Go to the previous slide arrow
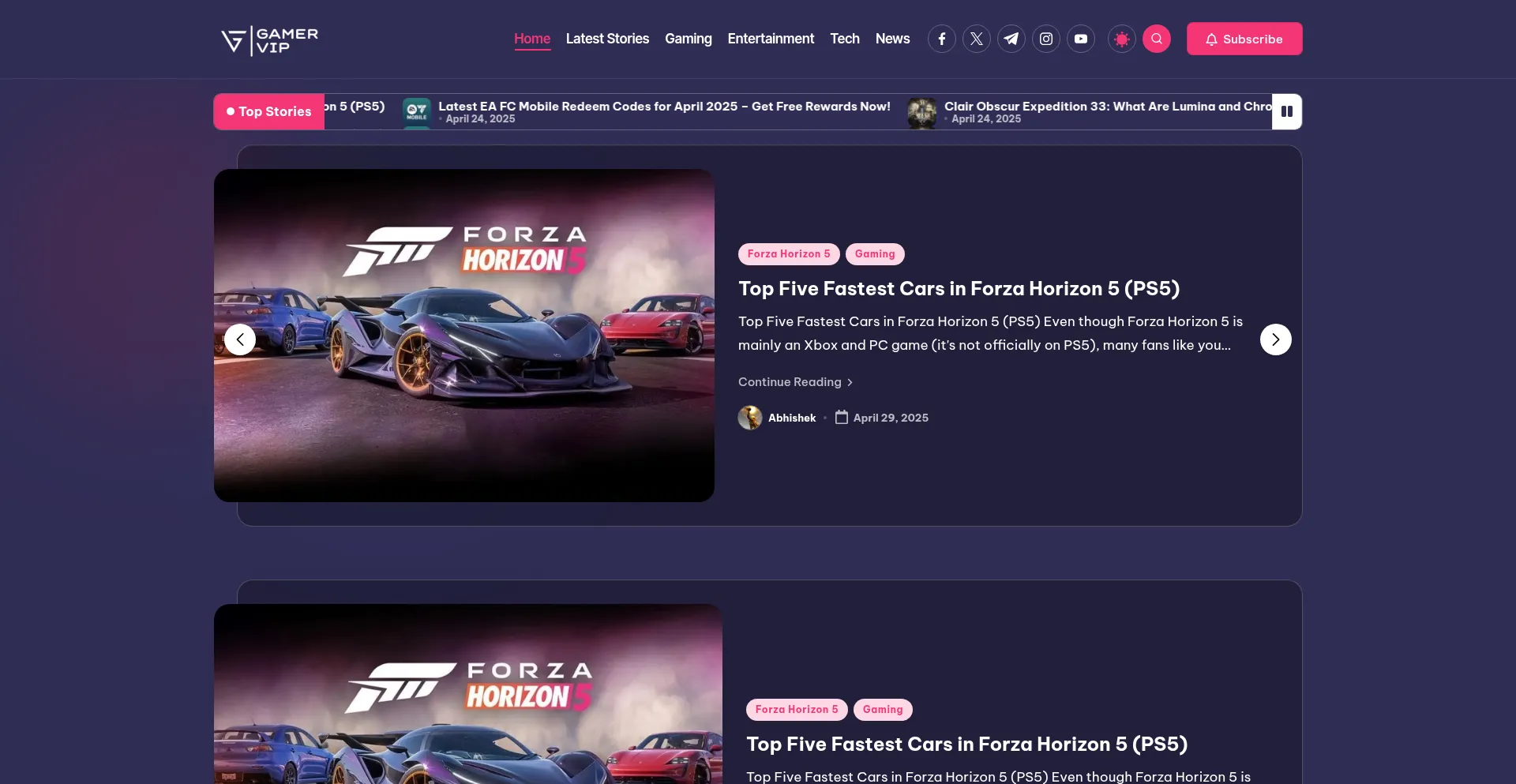Viewport: 1516px width, 784px height. click(240, 339)
